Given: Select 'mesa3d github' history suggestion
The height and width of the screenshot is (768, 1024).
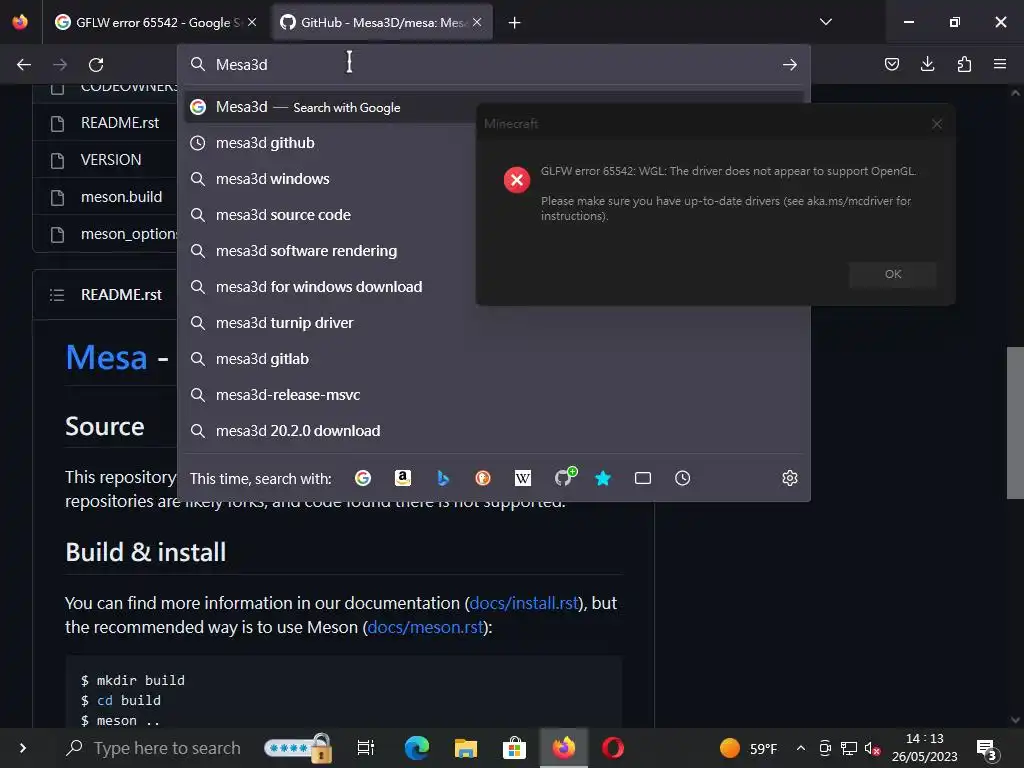Looking at the screenshot, I should click(493, 143).
